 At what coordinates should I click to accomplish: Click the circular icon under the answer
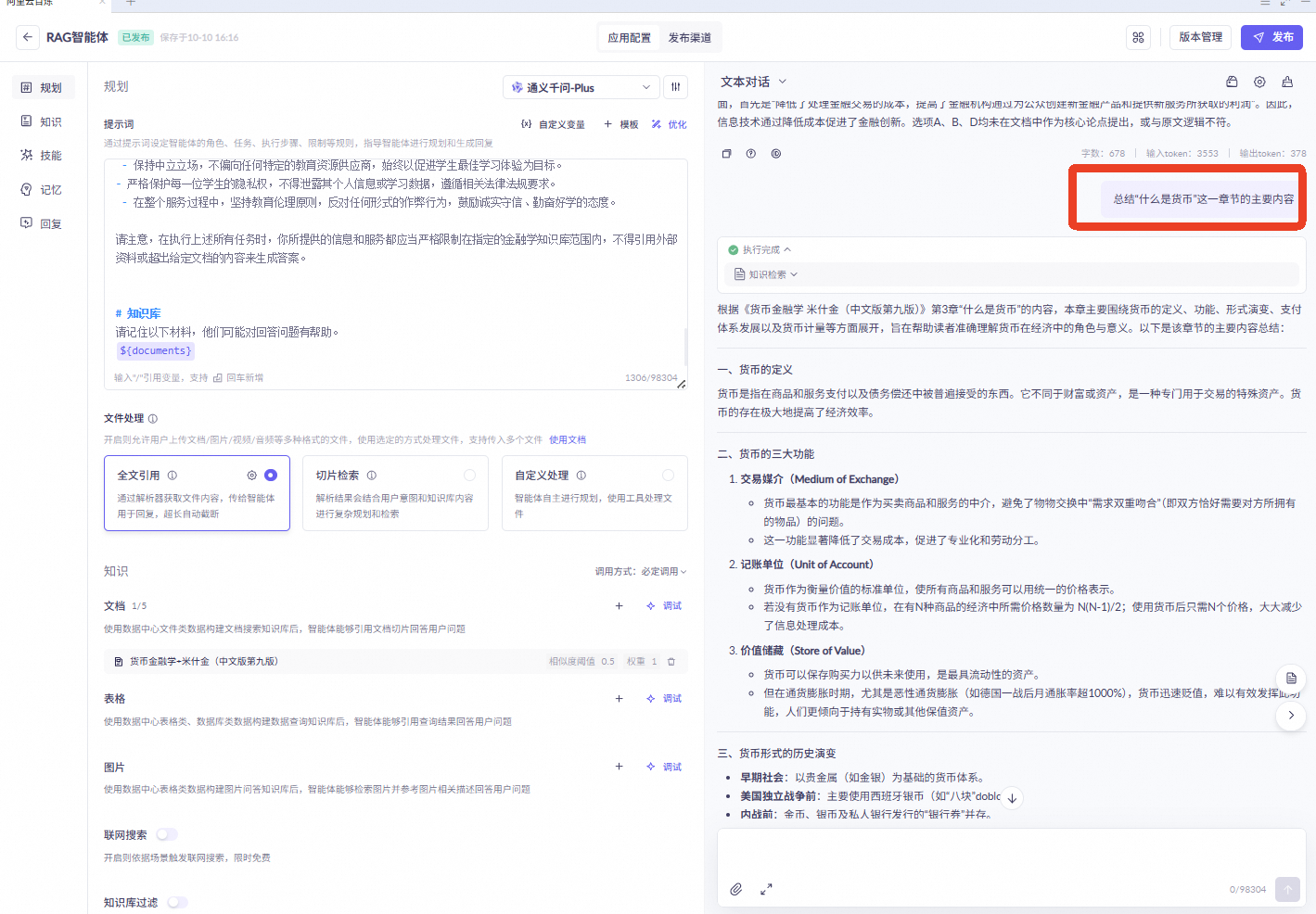[x=776, y=154]
